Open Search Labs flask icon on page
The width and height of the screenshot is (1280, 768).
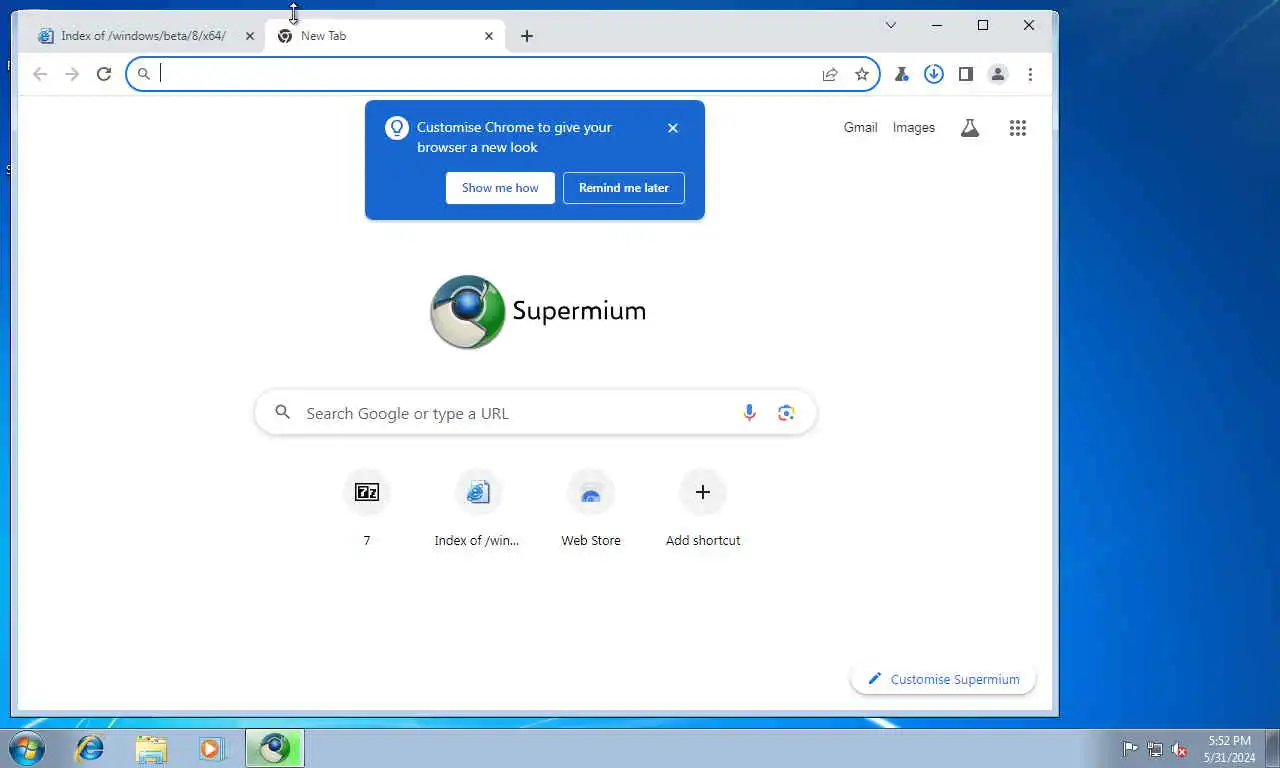[970, 128]
